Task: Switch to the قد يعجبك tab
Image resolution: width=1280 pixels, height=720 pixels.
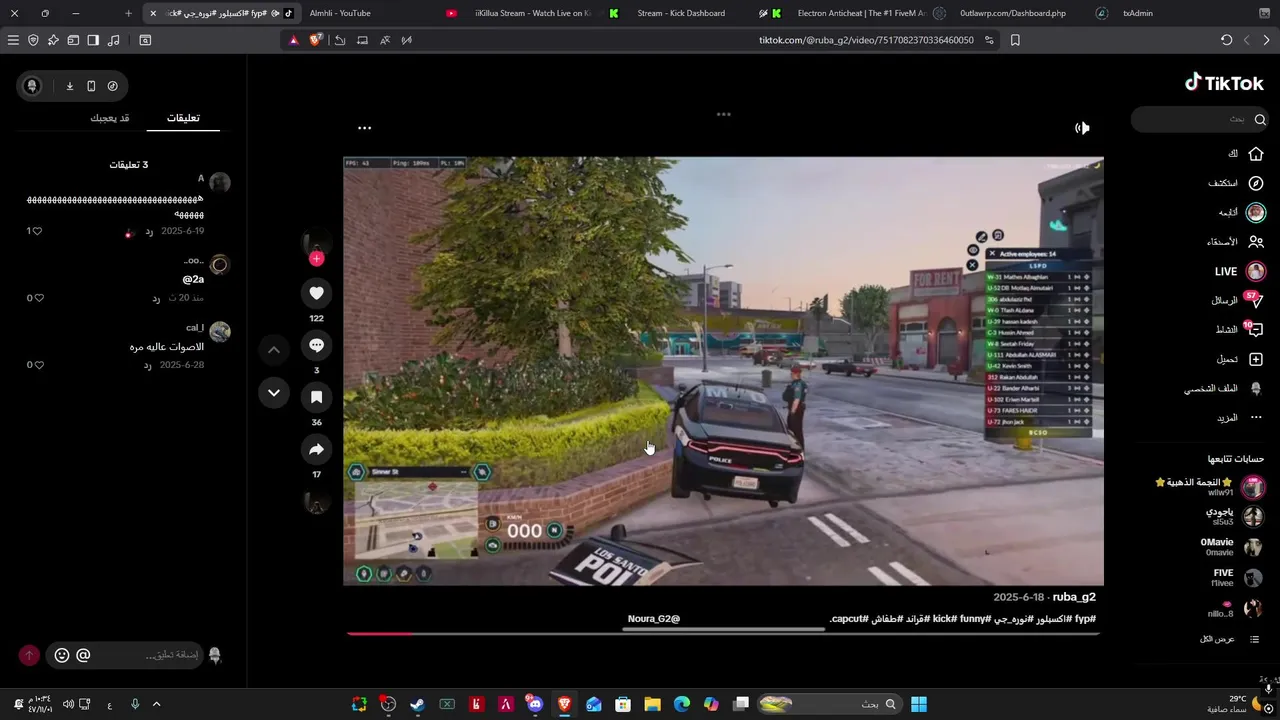Action: [x=110, y=118]
